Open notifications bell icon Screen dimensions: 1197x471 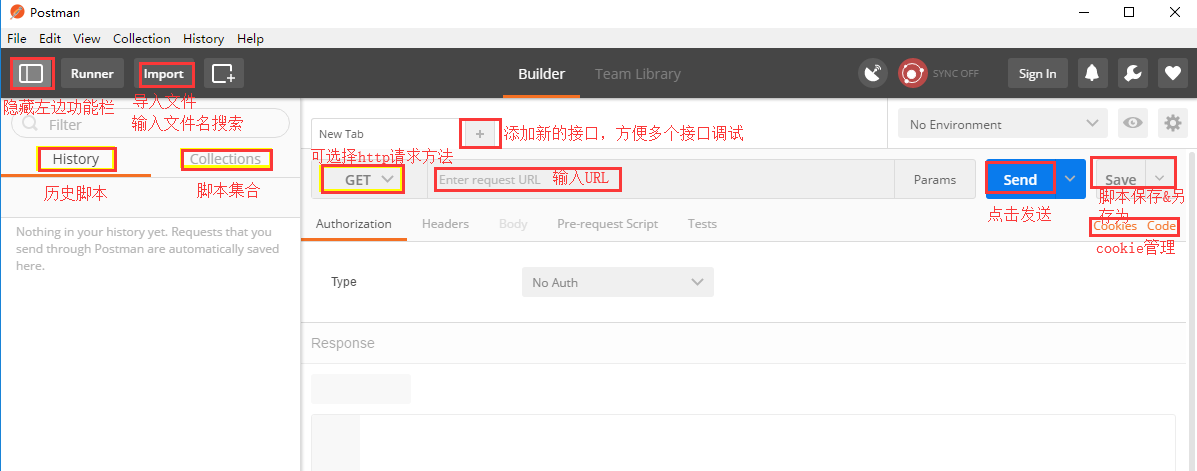(1092, 73)
